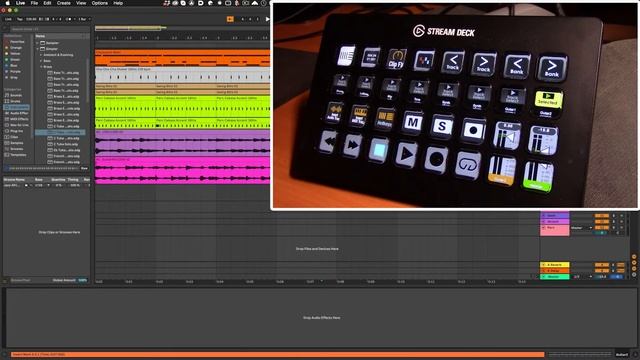
Task: Open the View menu
Action: [81, 3]
